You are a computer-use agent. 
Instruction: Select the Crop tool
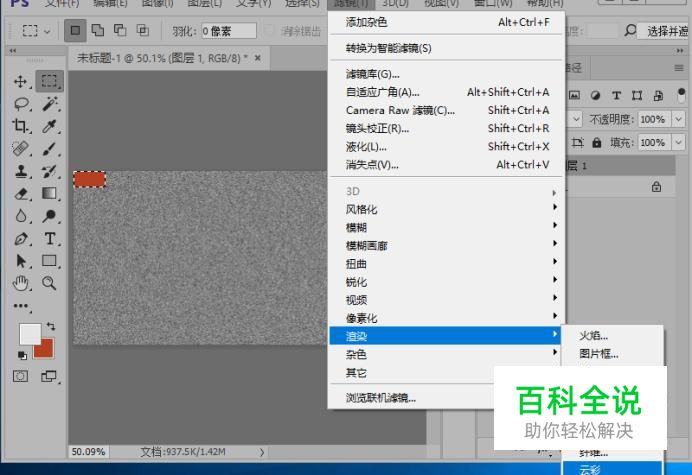(20, 126)
